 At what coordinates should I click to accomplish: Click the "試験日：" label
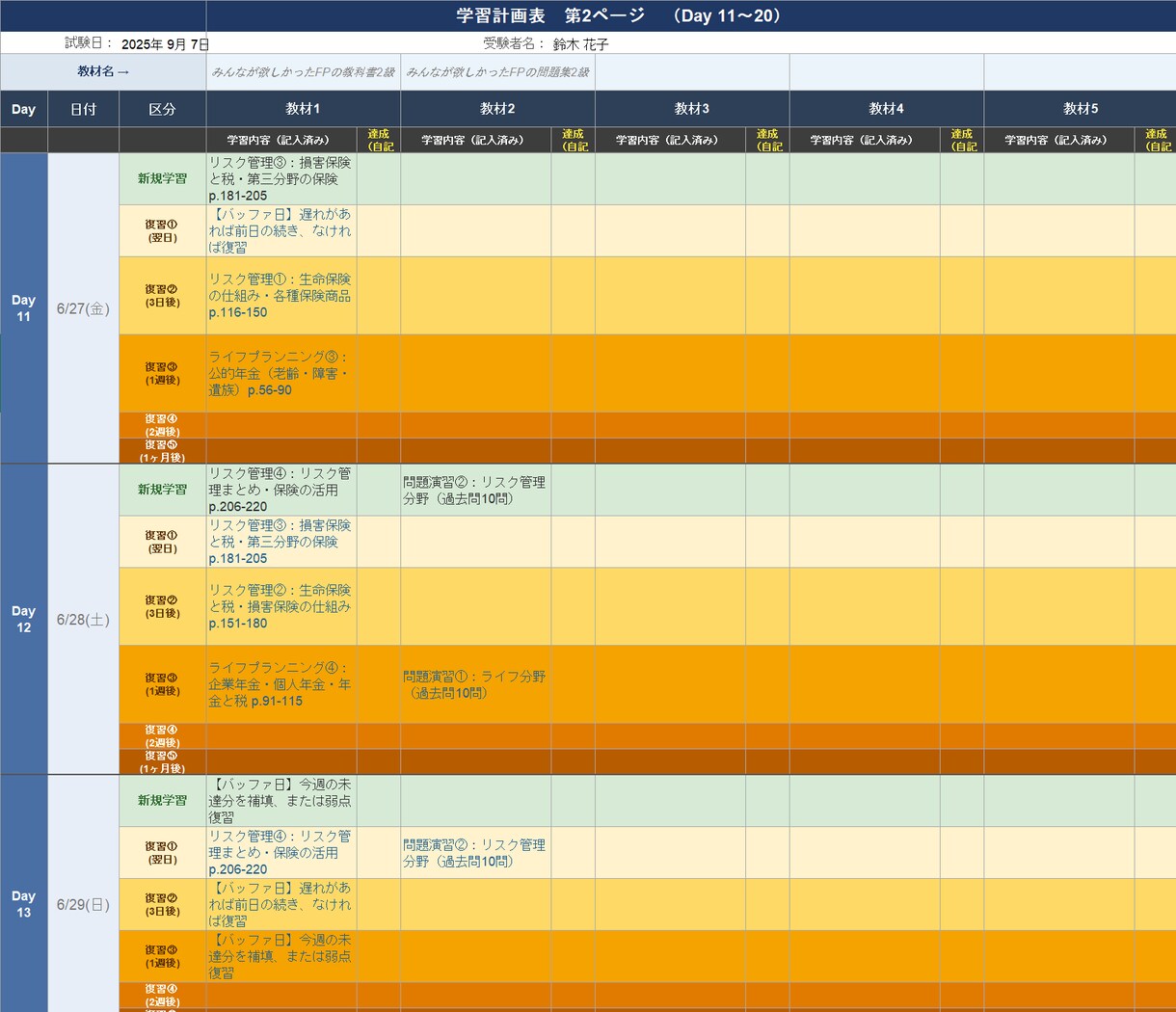point(89,43)
